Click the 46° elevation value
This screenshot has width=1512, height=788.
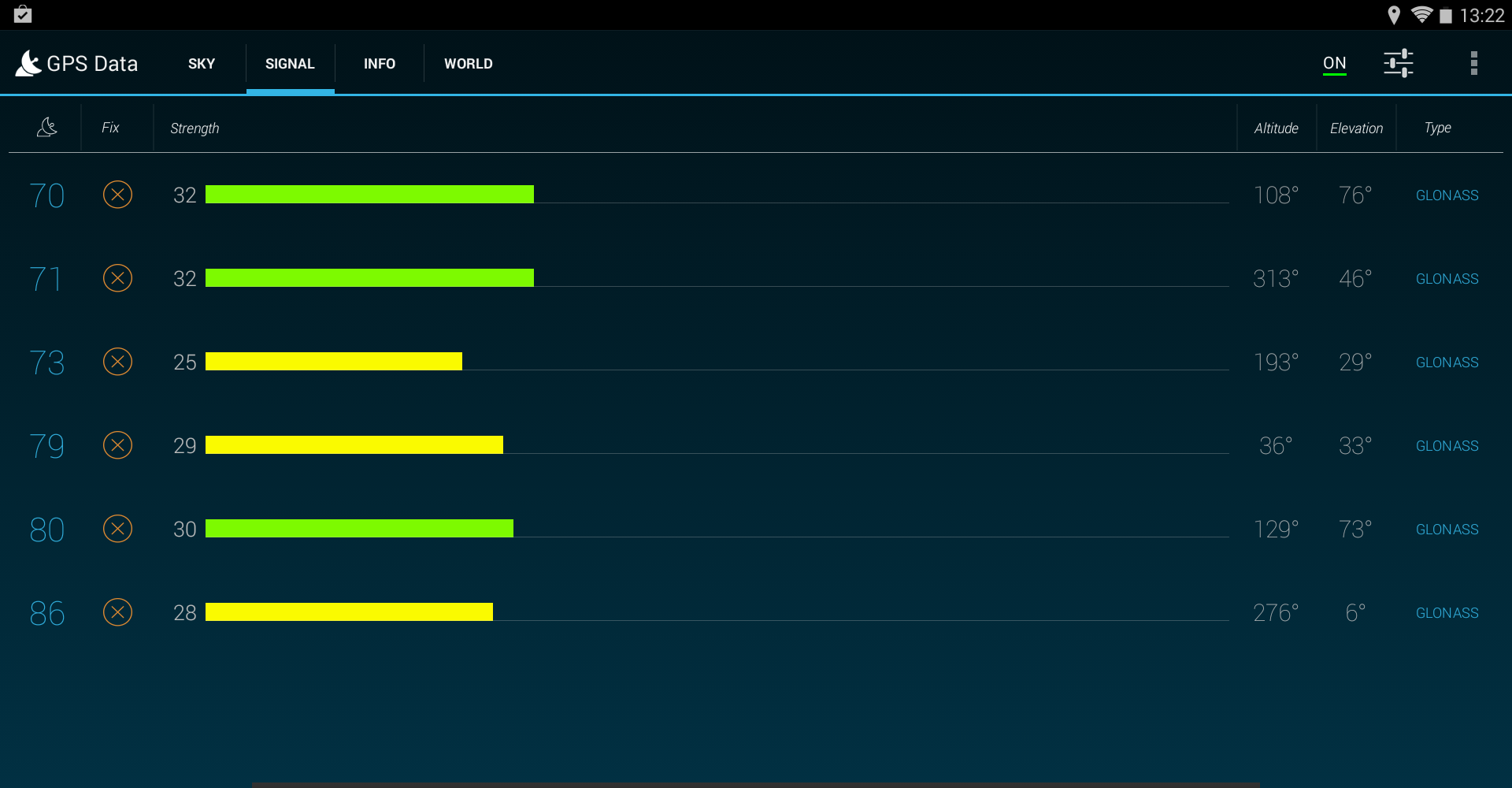click(1355, 279)
